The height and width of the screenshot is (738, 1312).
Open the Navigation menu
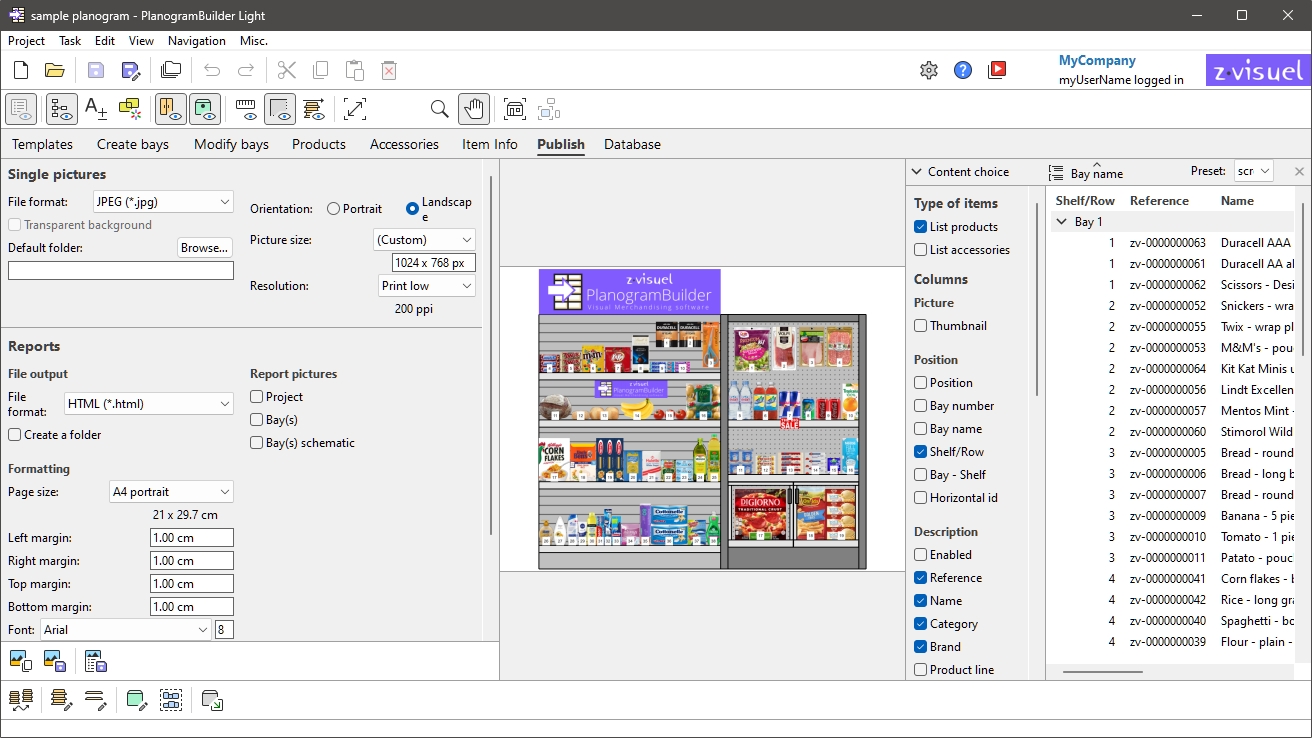click(196, 41)
